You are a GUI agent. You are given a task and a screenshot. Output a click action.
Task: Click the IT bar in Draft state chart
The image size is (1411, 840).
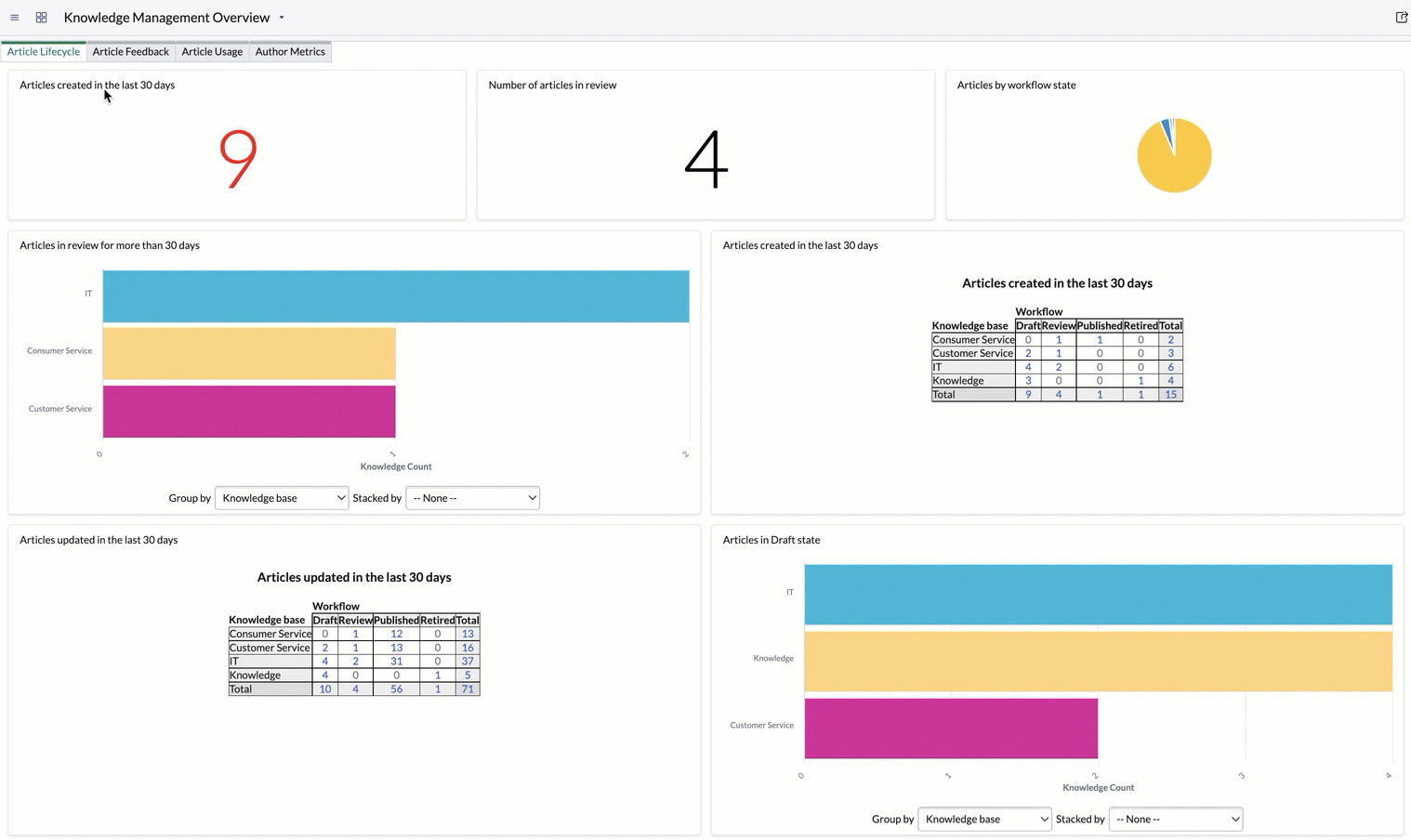pyautogui.click(x=1099, y=595)
